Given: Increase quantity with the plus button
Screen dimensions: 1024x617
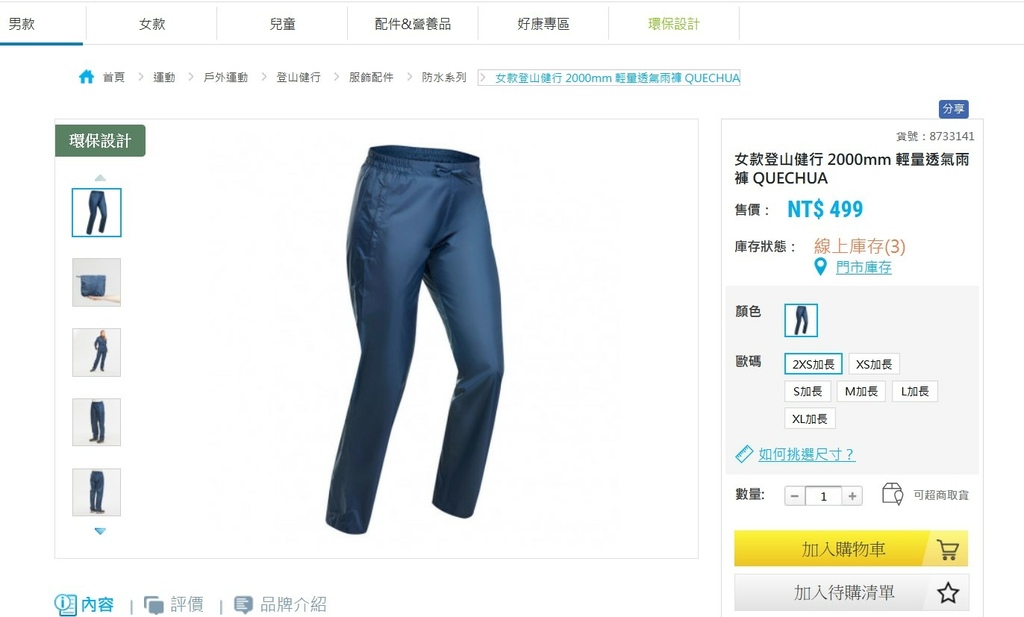Looking at the screenshot, I should [x=852, y=496].
